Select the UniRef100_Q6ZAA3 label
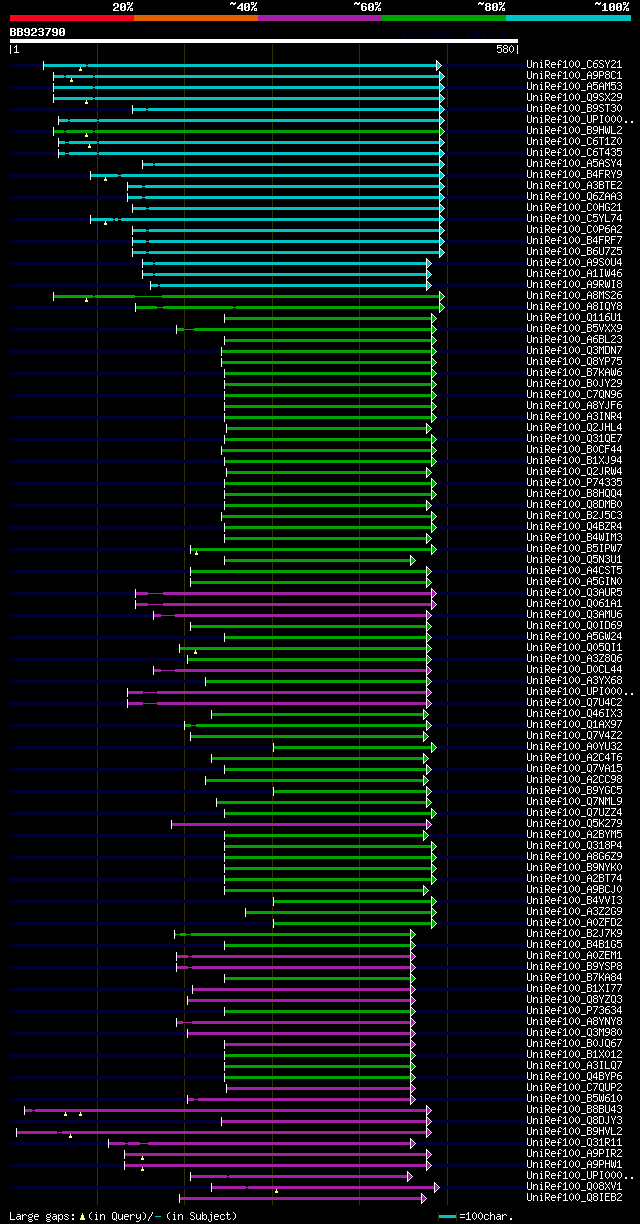Screen dimensions: 640x1224 (x=574, y=196)
